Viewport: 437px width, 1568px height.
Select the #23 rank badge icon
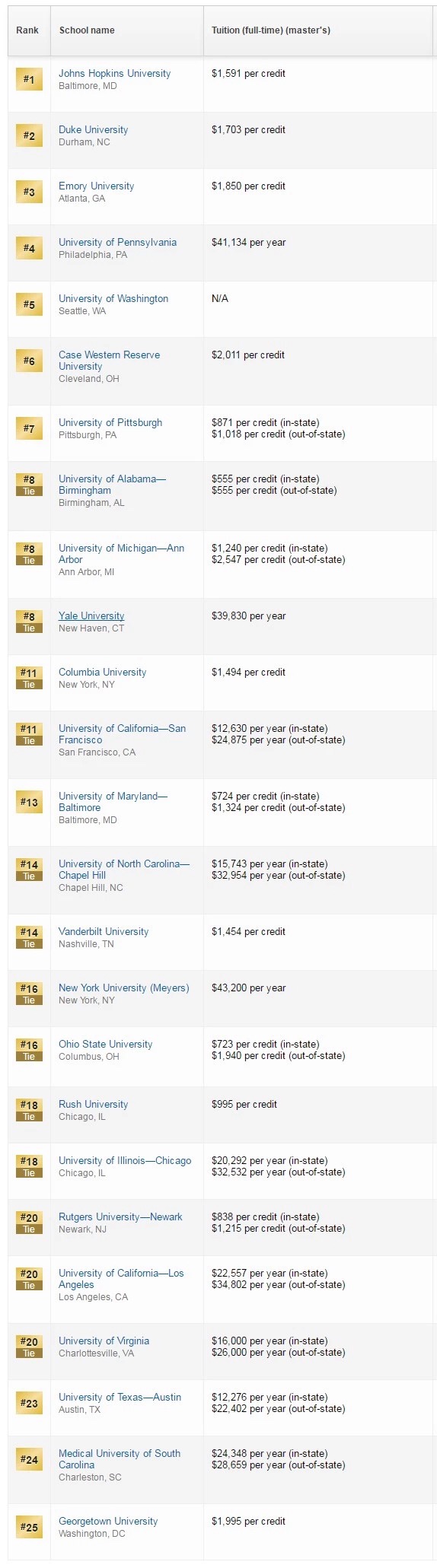(29, 1403)
